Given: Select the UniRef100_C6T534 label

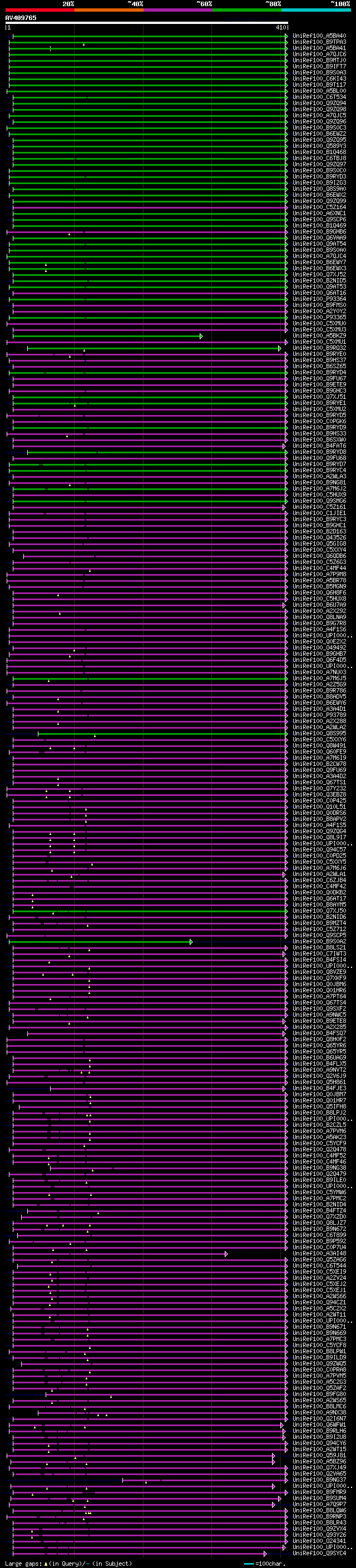Looking at the screenshot, I should (x=319, y=97).
